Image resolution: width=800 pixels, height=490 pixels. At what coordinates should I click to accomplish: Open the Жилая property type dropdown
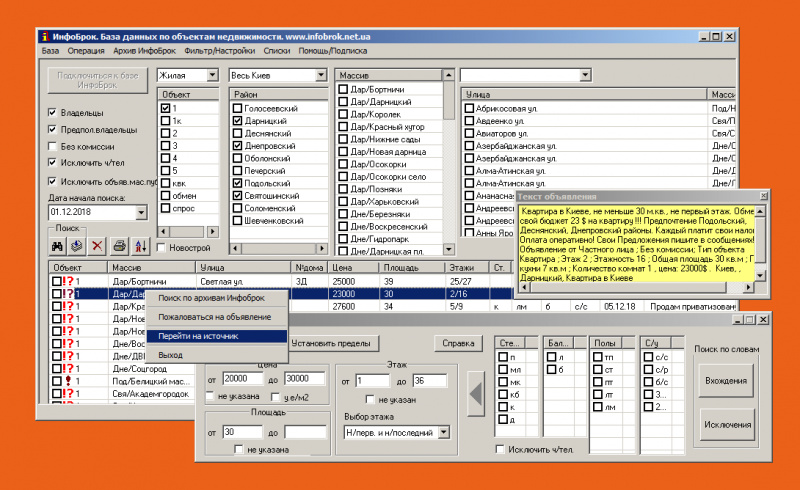pos(212,75)
